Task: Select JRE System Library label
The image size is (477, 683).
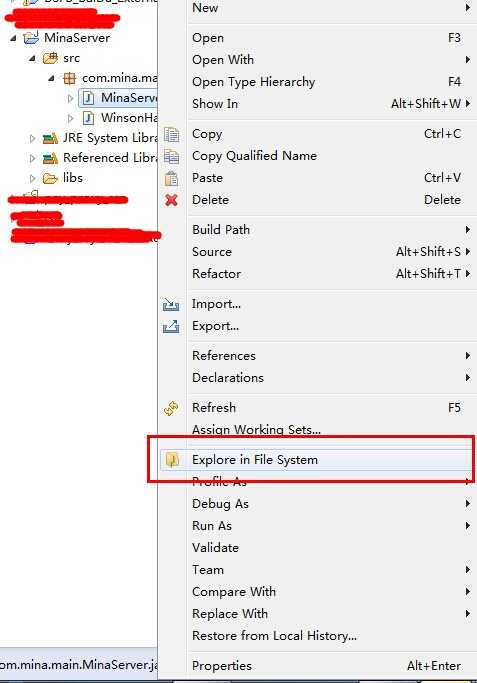Action: pos(110,138)
